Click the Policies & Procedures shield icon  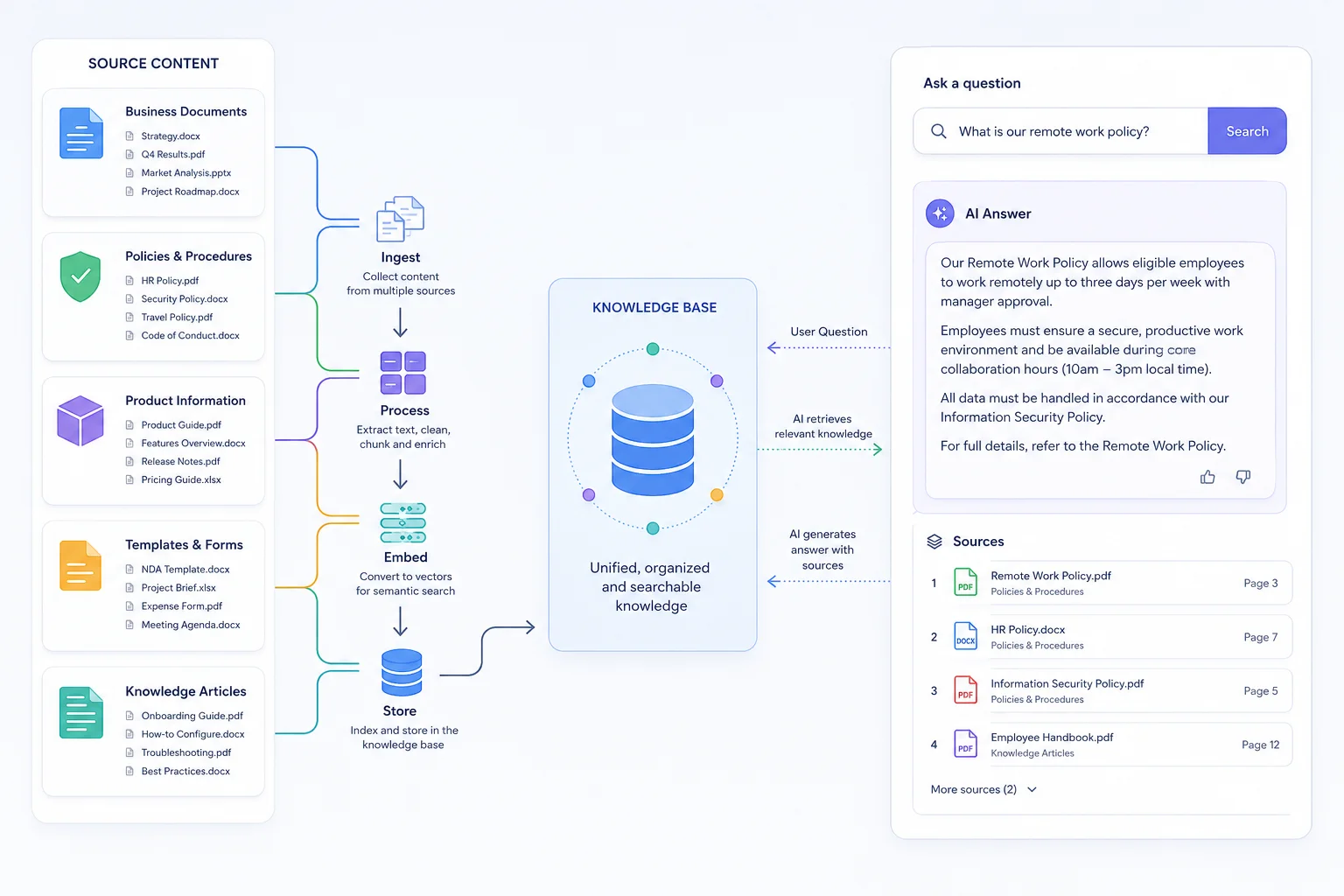click(80, 276)
